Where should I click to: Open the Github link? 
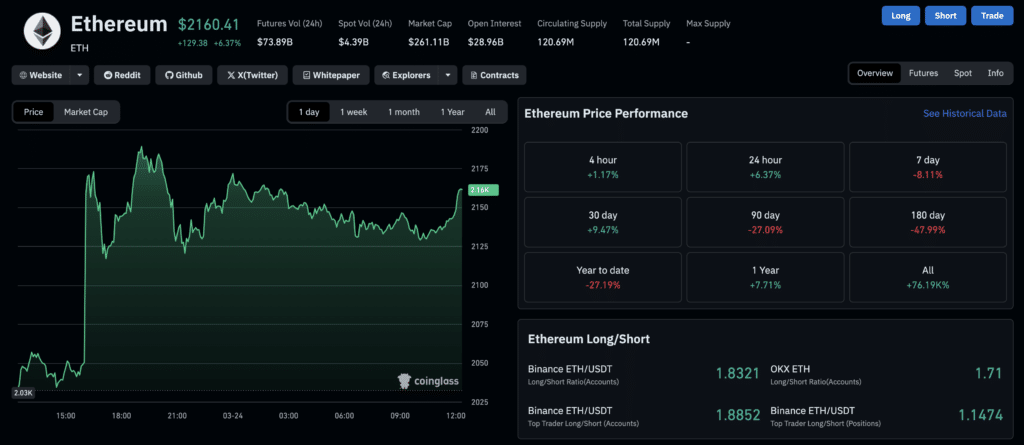pos(184,75)
